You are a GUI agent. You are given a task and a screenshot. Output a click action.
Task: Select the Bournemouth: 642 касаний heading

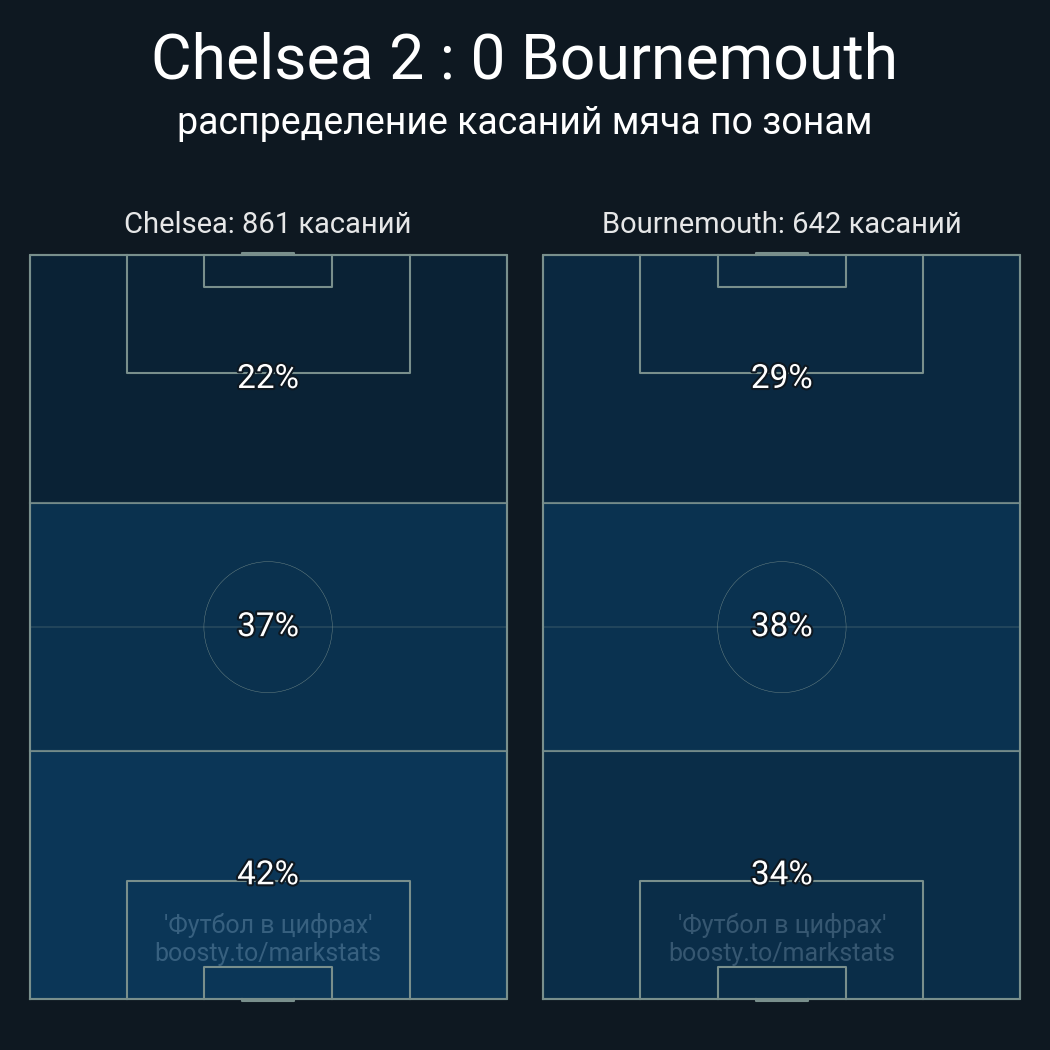pos(781,223)
